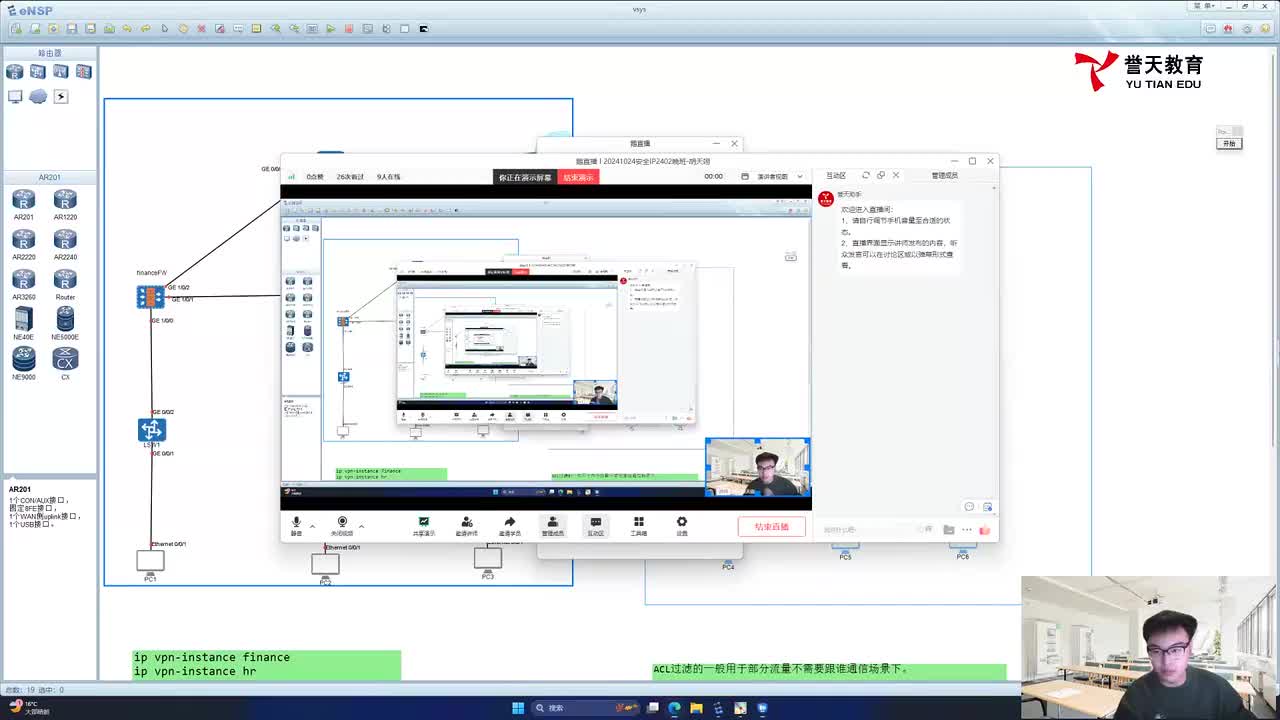Click the red end livestream button
The width and height of the screenshot is (1280, 720).
click(x=772, y=527)
